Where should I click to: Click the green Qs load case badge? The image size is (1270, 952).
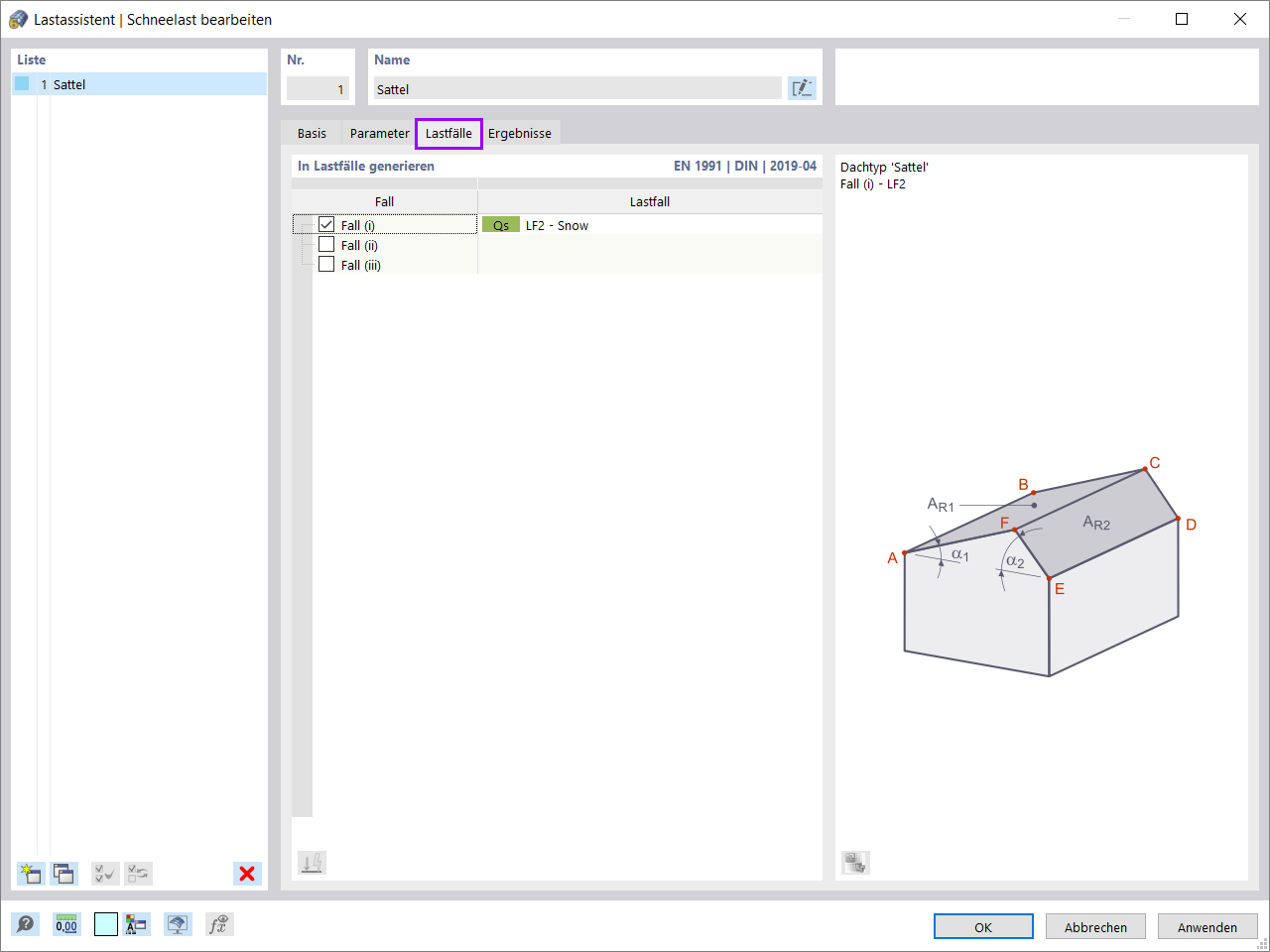[x=501, y=225]
